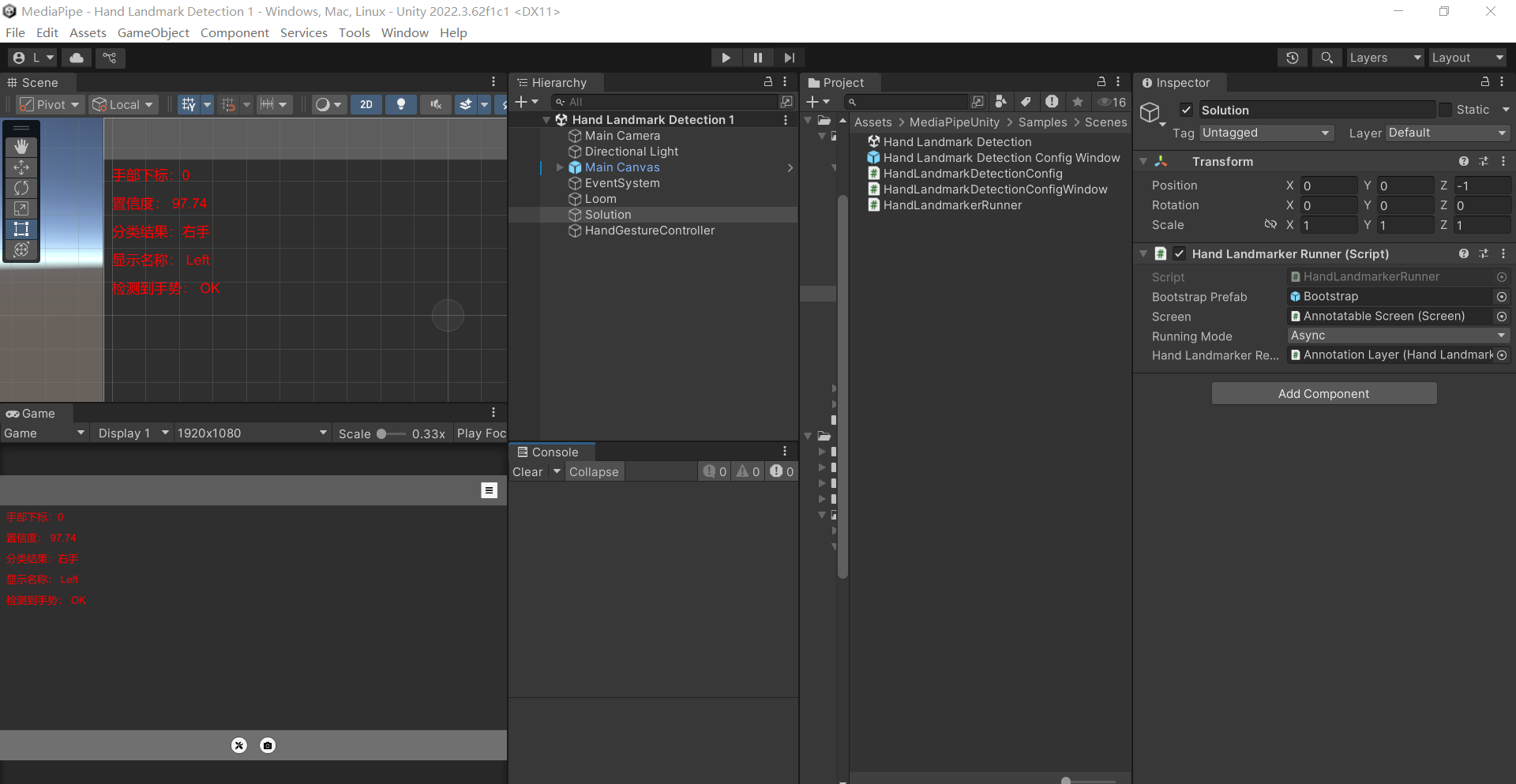Open Undo History icon
This screenshot has height=784, width=1516.
point(1293,58)
